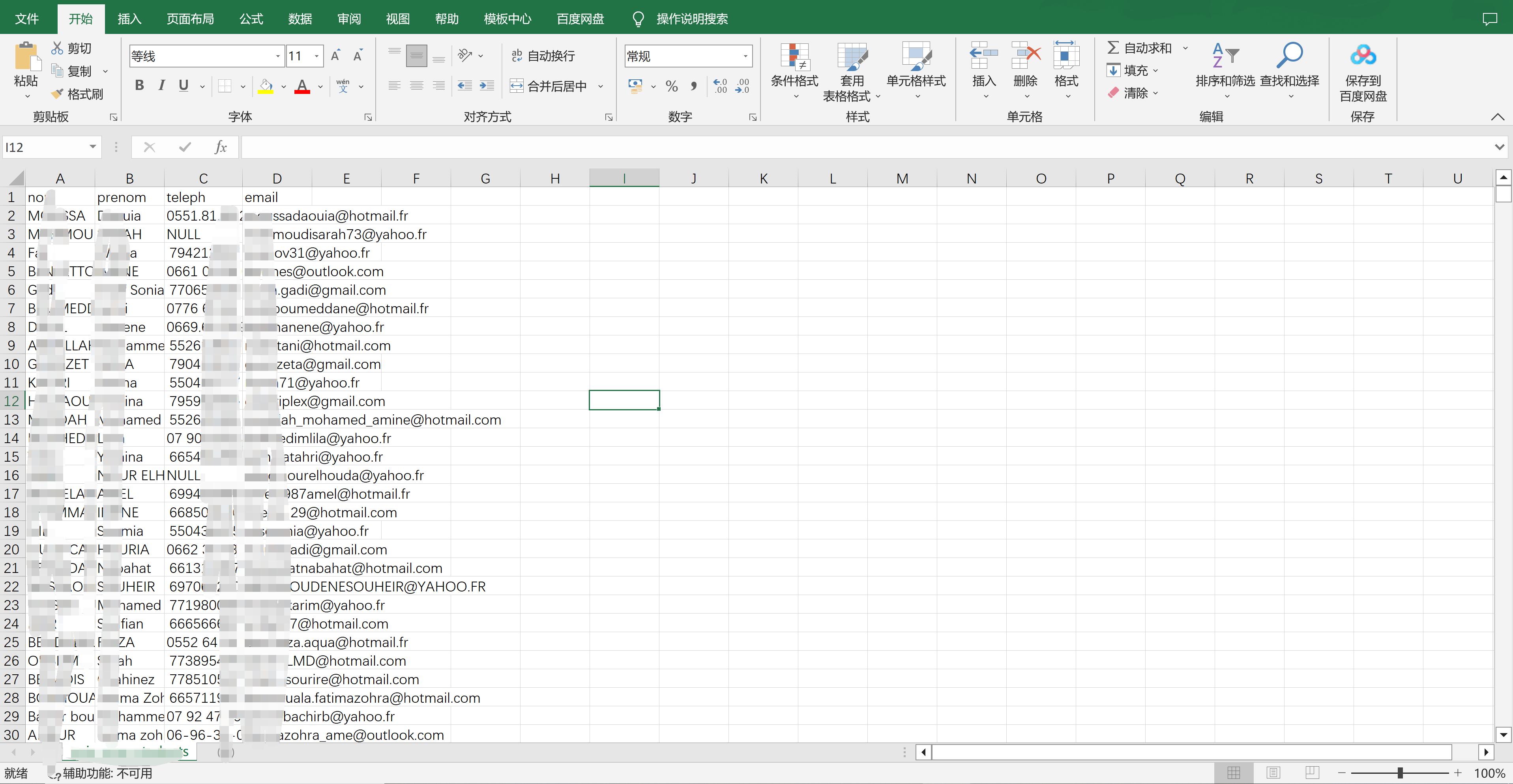Toggle align text left
The width and height of the screenshot is (1513, 784).
(395, 86)
